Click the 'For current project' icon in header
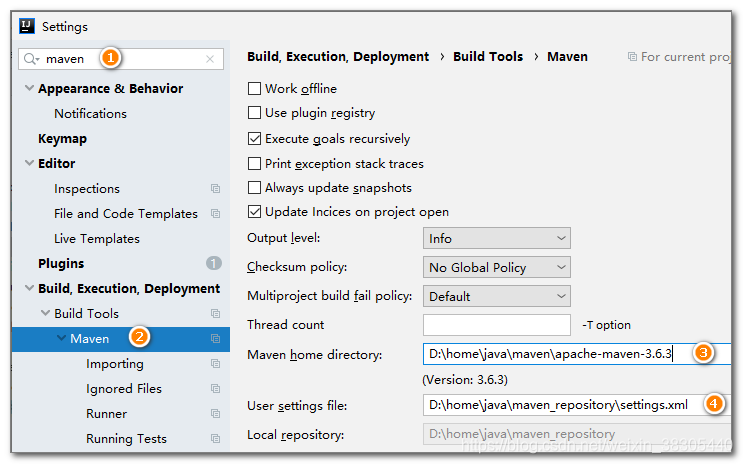This screenshot has width=743, height=464. [x=632, y=57]
